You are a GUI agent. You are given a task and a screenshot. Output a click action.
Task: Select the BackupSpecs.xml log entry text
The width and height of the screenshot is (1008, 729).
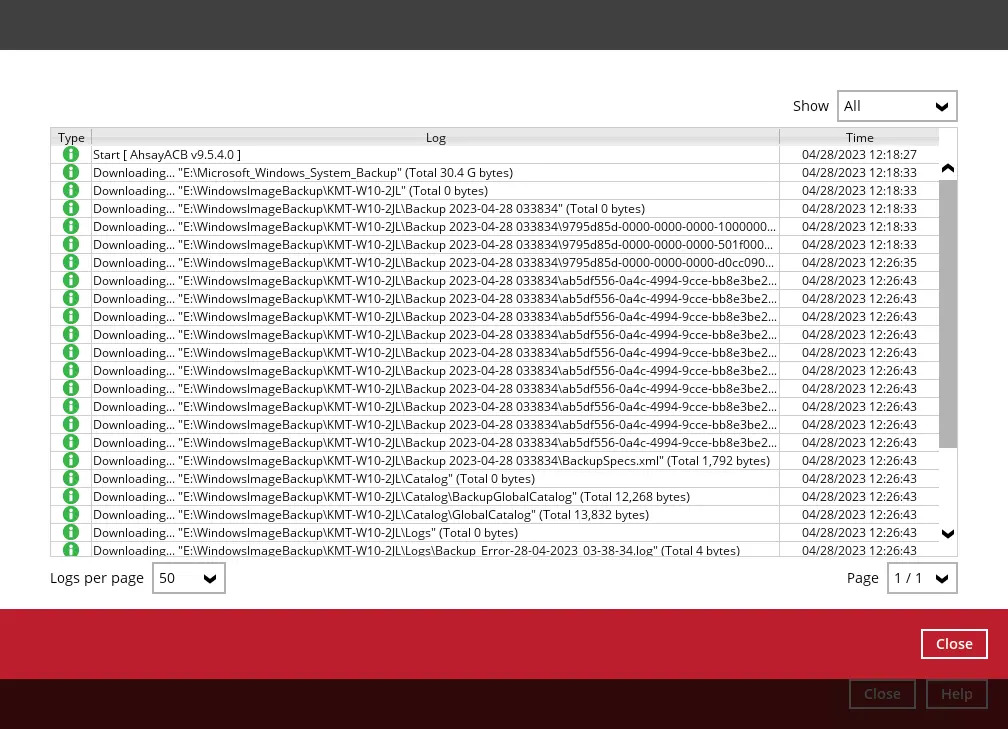(431, 461)
